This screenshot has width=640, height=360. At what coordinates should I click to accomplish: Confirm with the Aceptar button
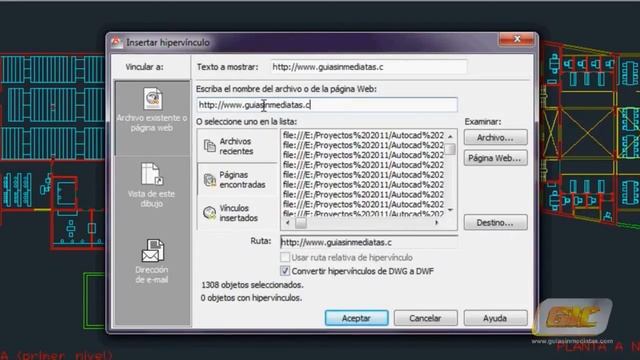(x=356, y=318)
